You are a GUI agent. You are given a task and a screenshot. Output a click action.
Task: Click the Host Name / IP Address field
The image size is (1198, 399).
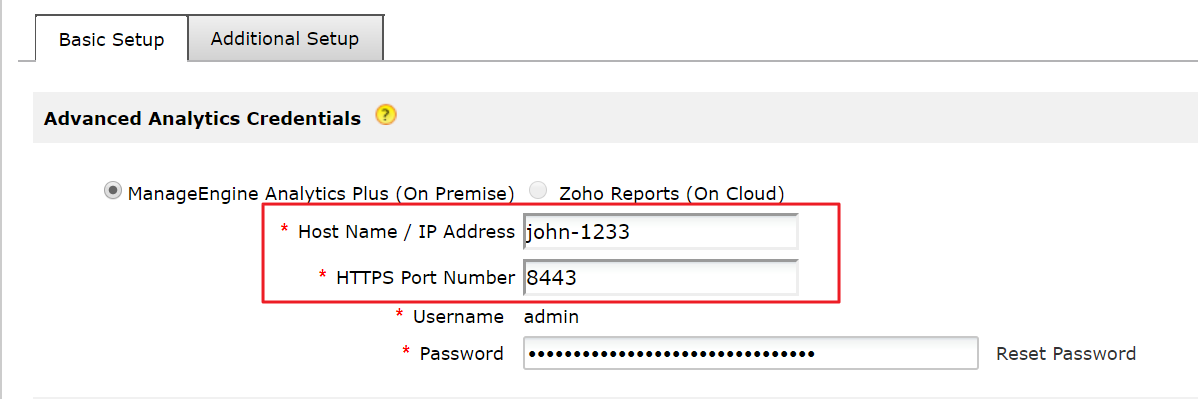pos(661,232)
